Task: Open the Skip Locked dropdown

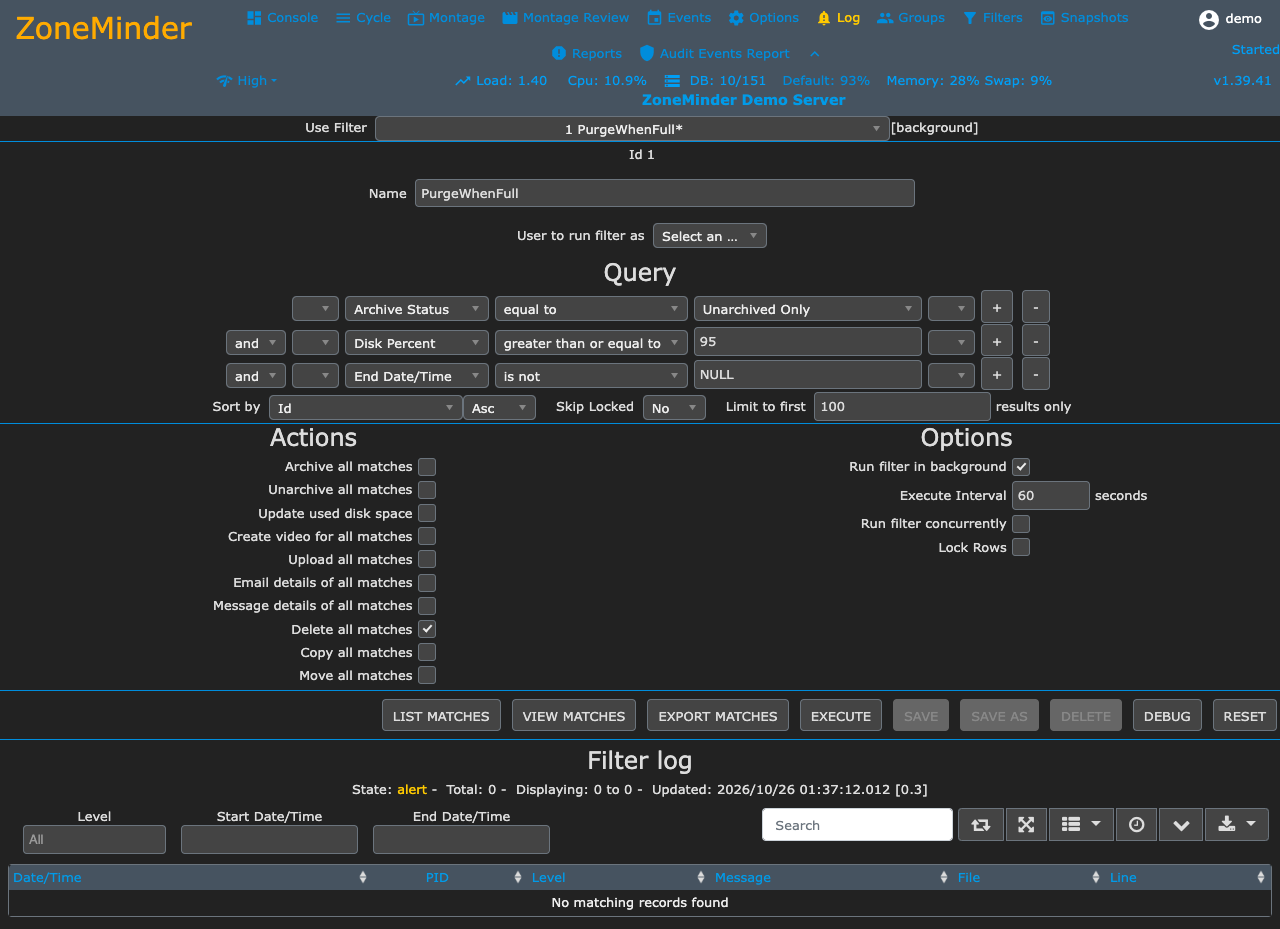Action: [675, 408]
